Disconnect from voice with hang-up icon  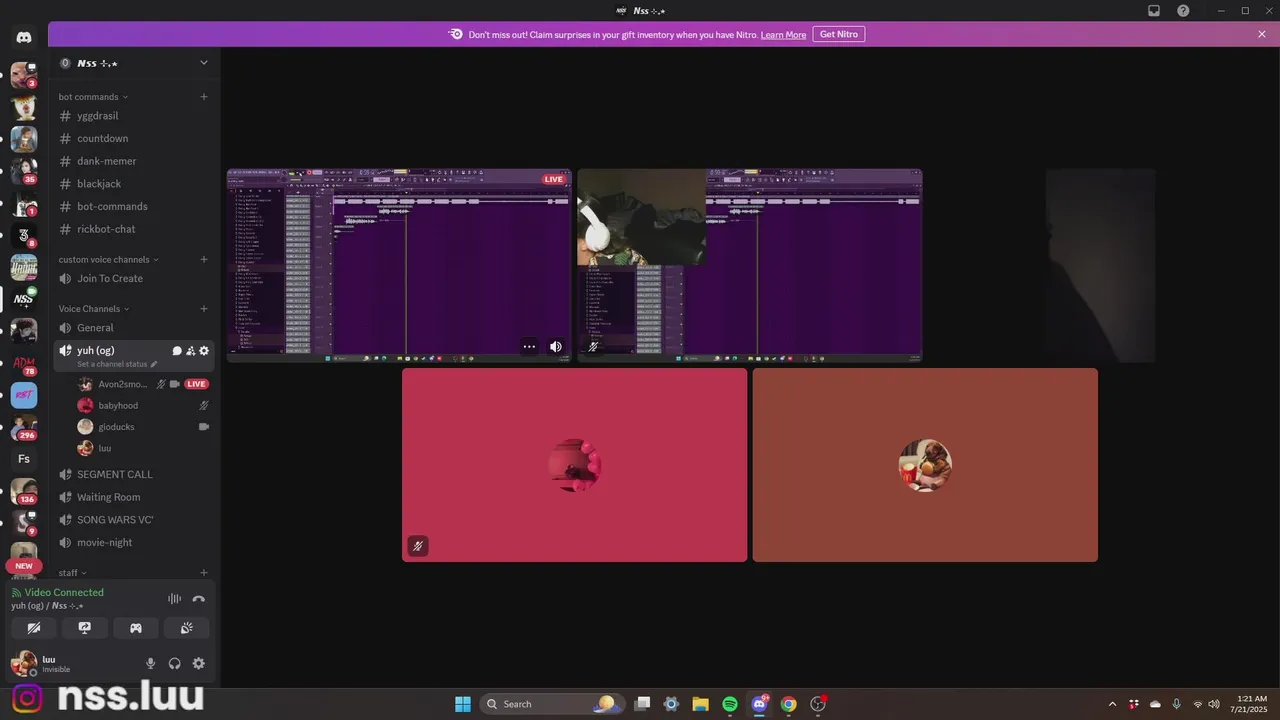(198, 599)
